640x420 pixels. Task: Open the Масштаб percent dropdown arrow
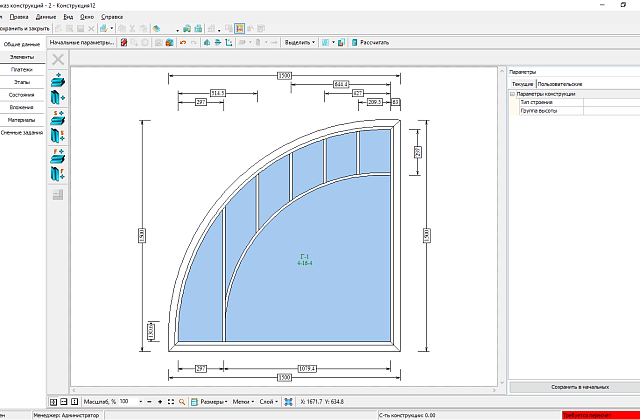141,402
